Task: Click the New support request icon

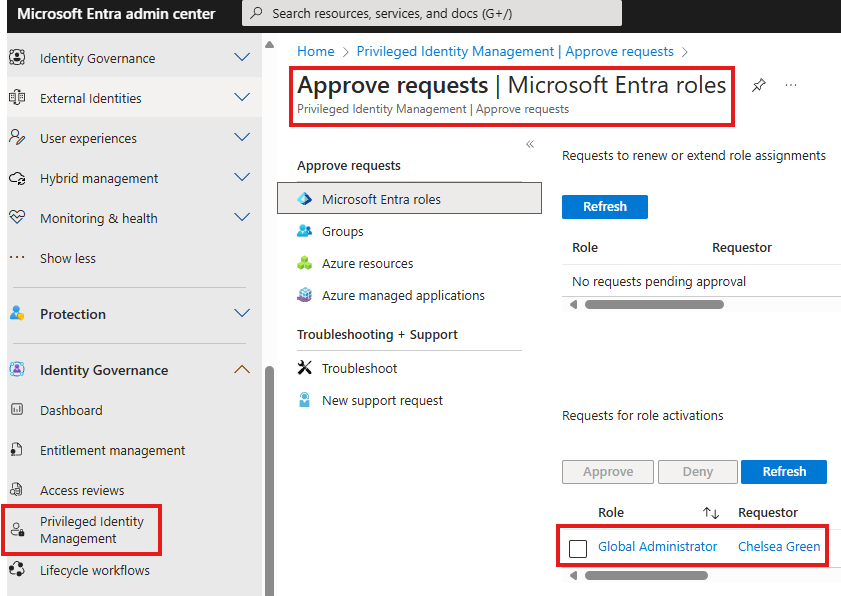Action: click(x=305, y=400)
